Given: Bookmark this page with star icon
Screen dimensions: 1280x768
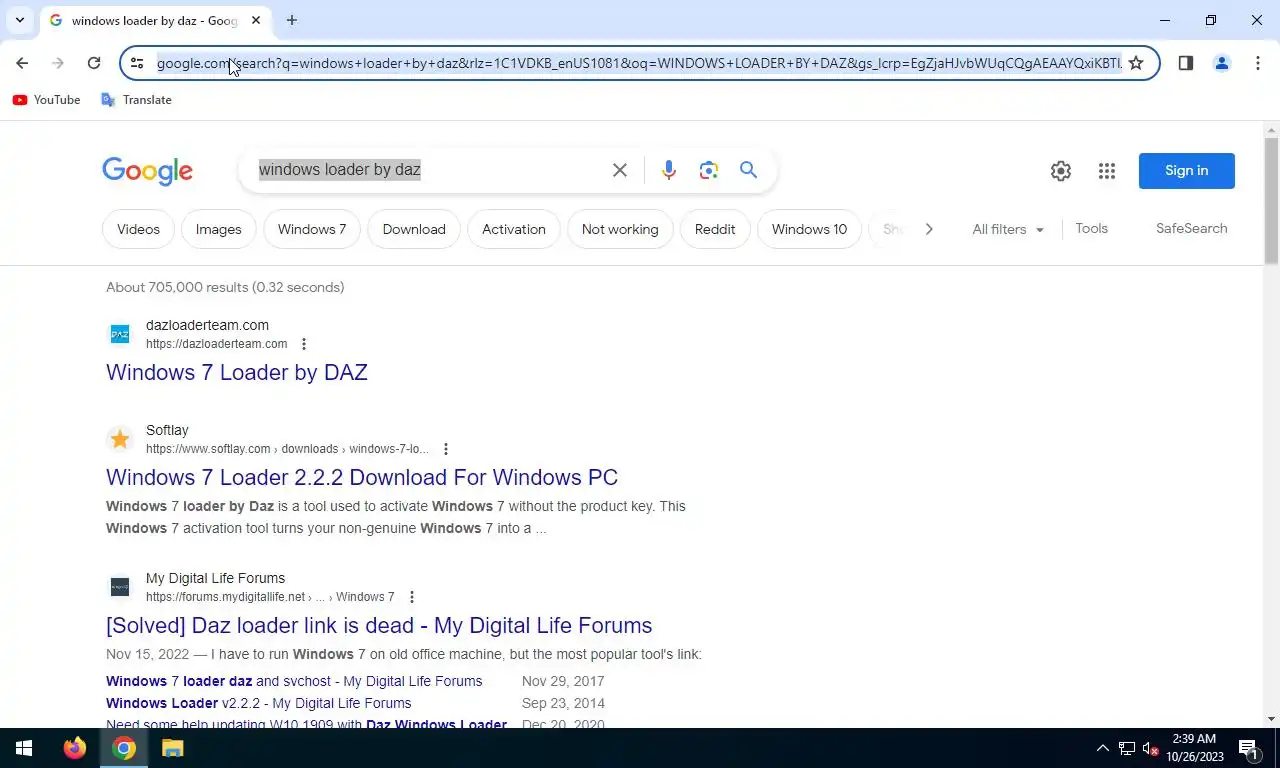Looking at the screenshot, I should [x=1136, y=63].
